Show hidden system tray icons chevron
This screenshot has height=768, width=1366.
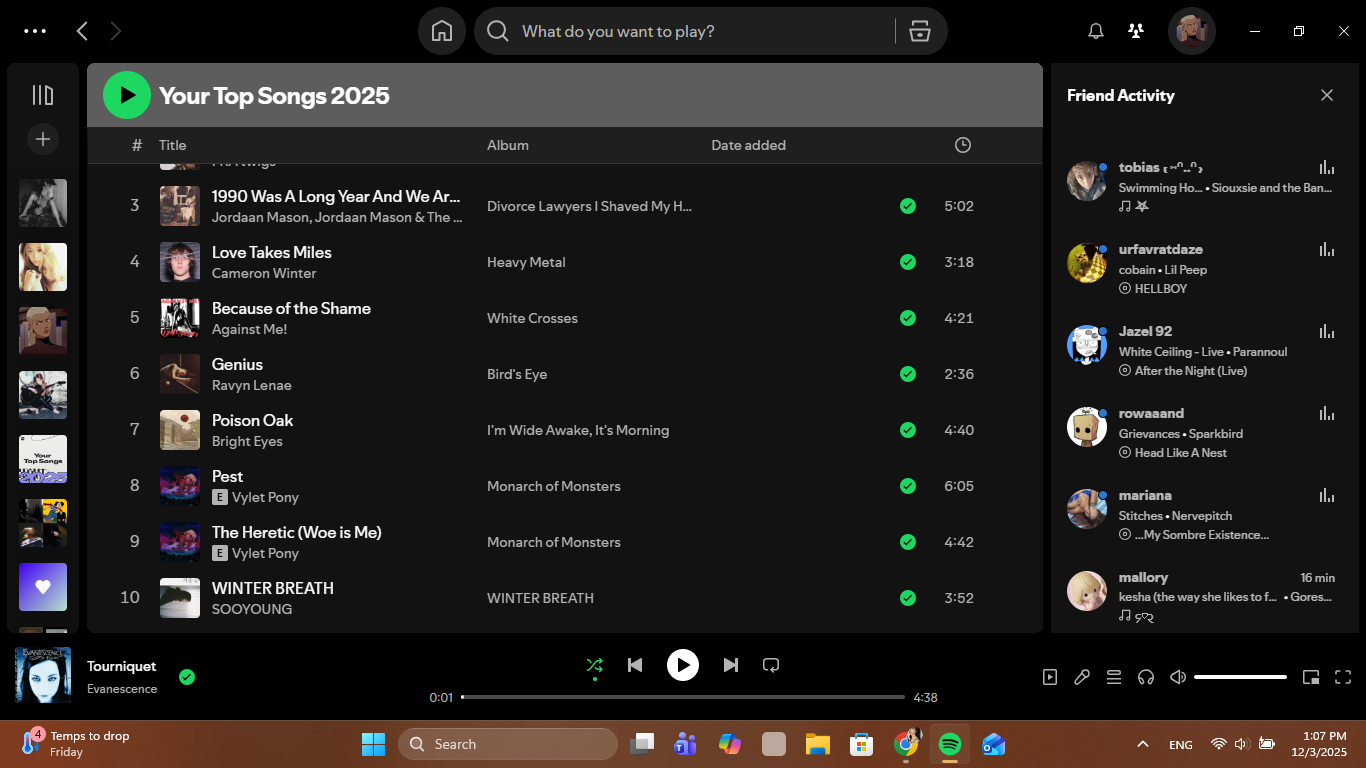coord(1142,744)
